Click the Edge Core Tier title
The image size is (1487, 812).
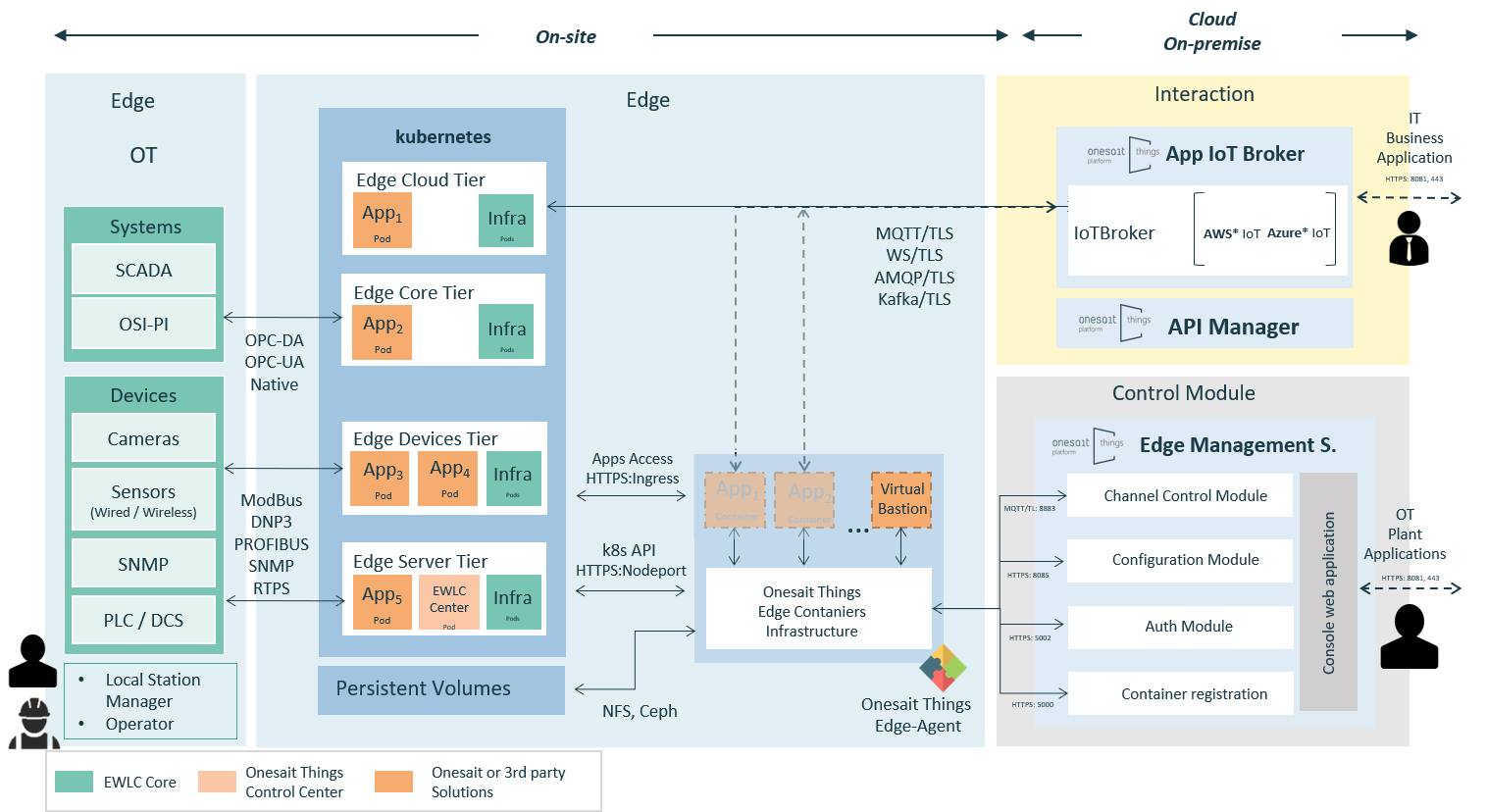click(414, 292)
